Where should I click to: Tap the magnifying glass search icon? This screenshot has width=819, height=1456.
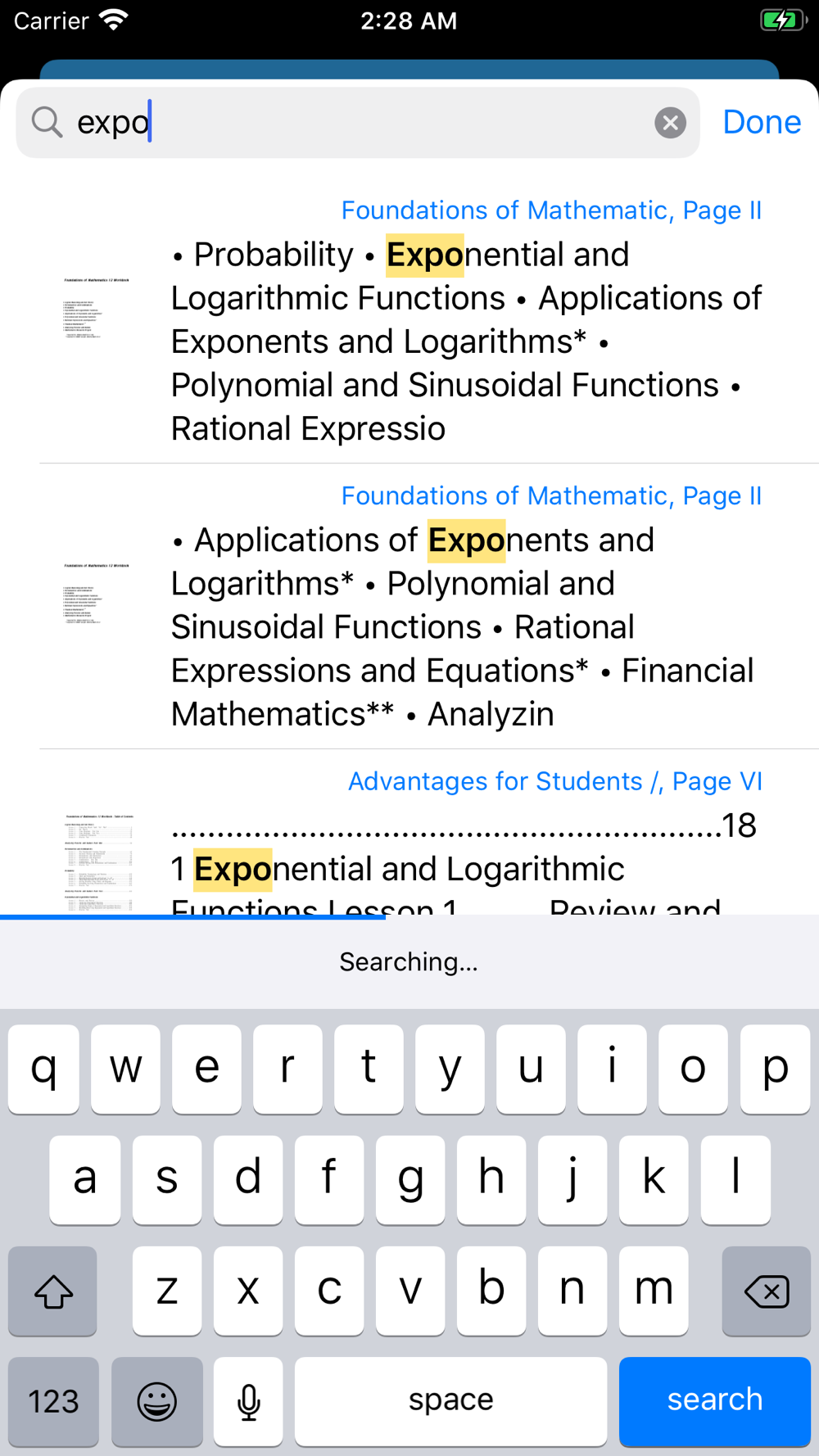point(47,123)
